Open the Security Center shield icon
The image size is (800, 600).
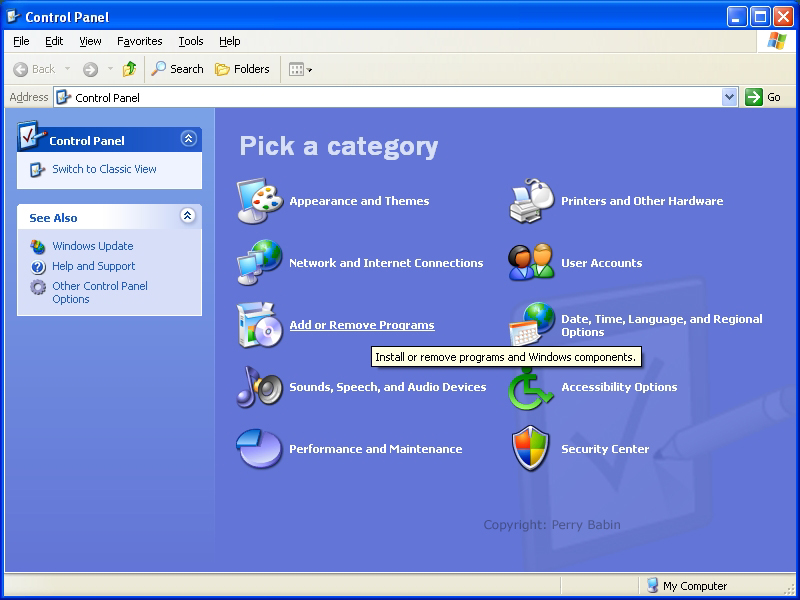tap(531, 448)
